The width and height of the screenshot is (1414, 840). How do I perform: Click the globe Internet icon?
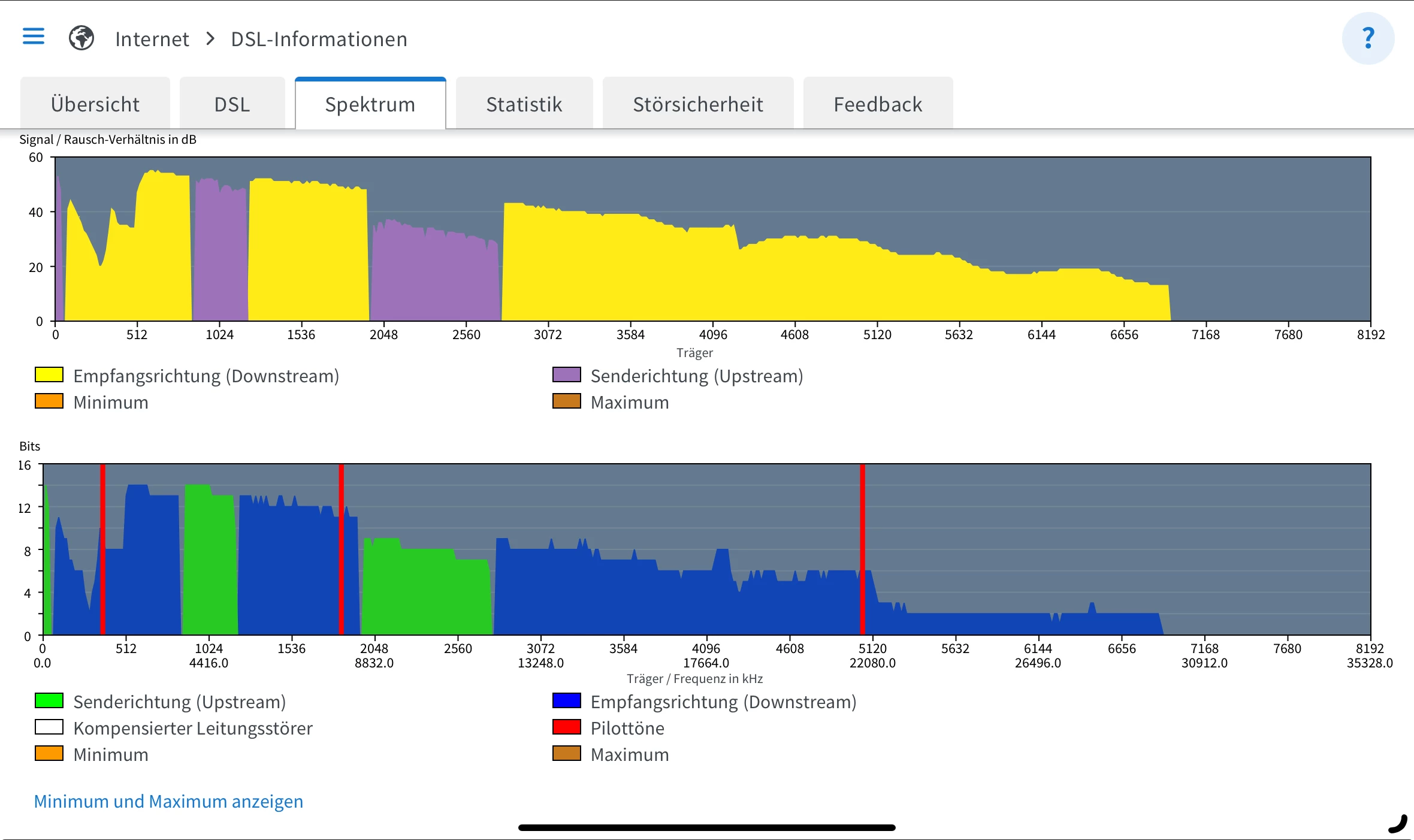coord(81,38)
